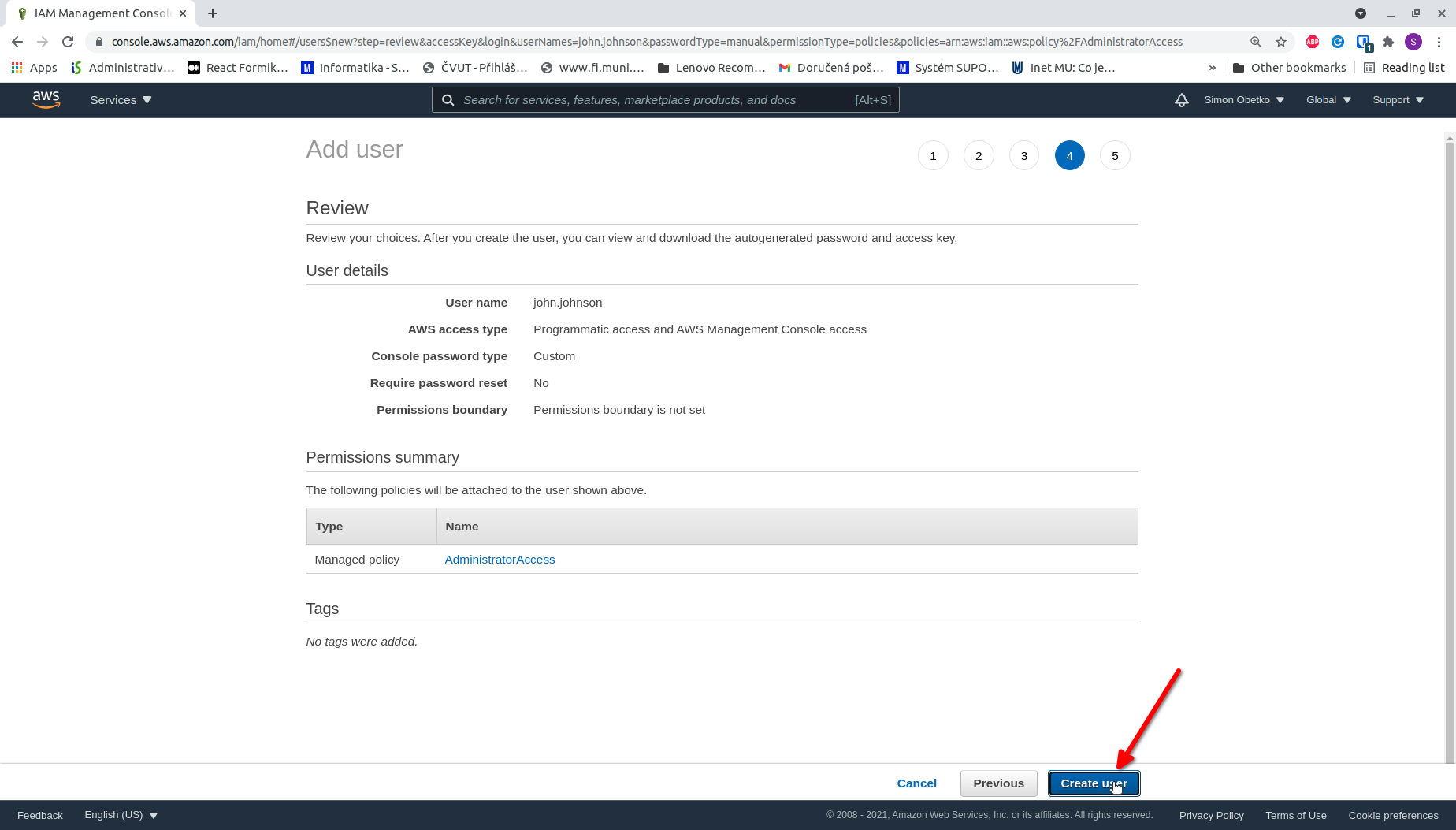Go to wizard step 3
The height and width of the screenshot is (830, 1456).
click(1024, 156)
